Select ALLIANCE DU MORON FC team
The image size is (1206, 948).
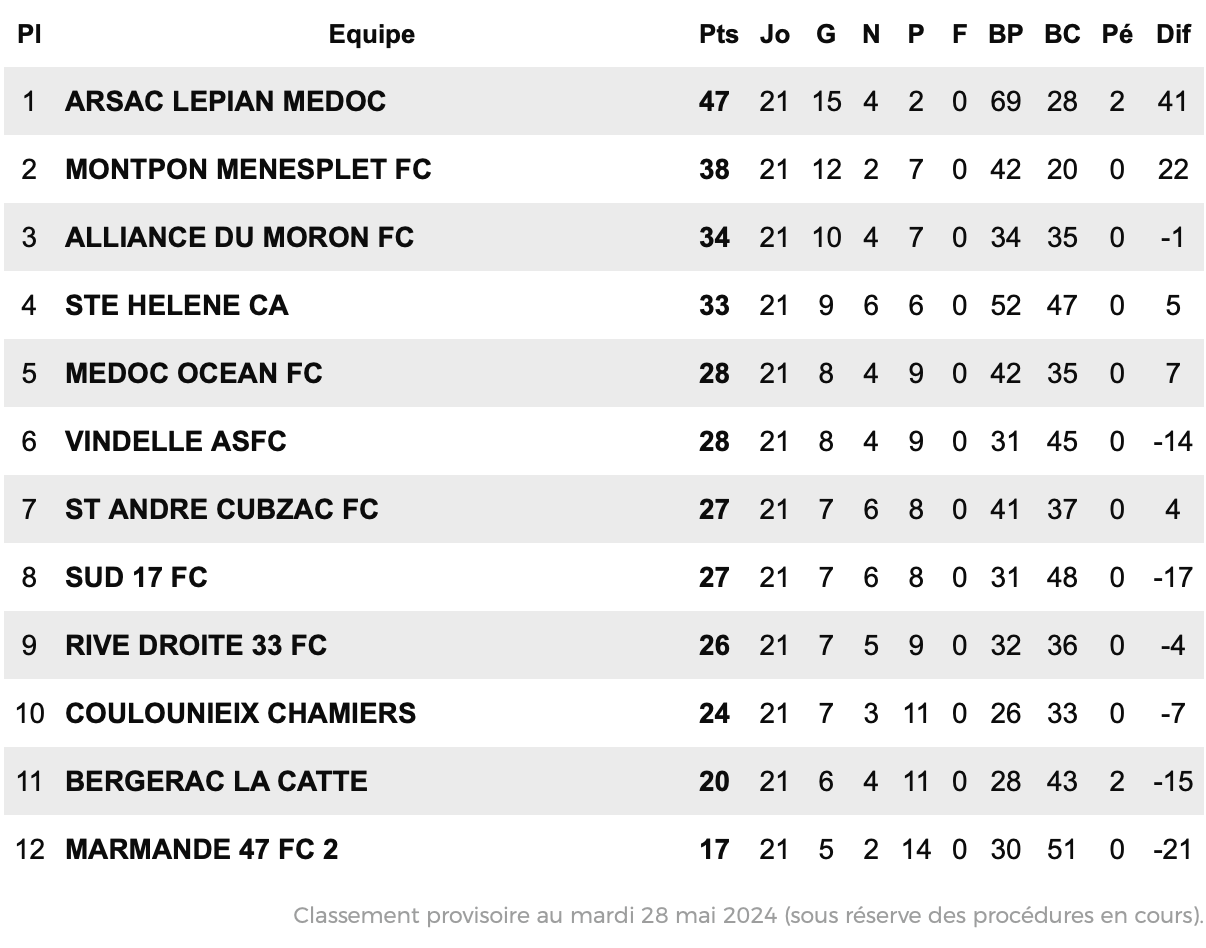(239, 237)
